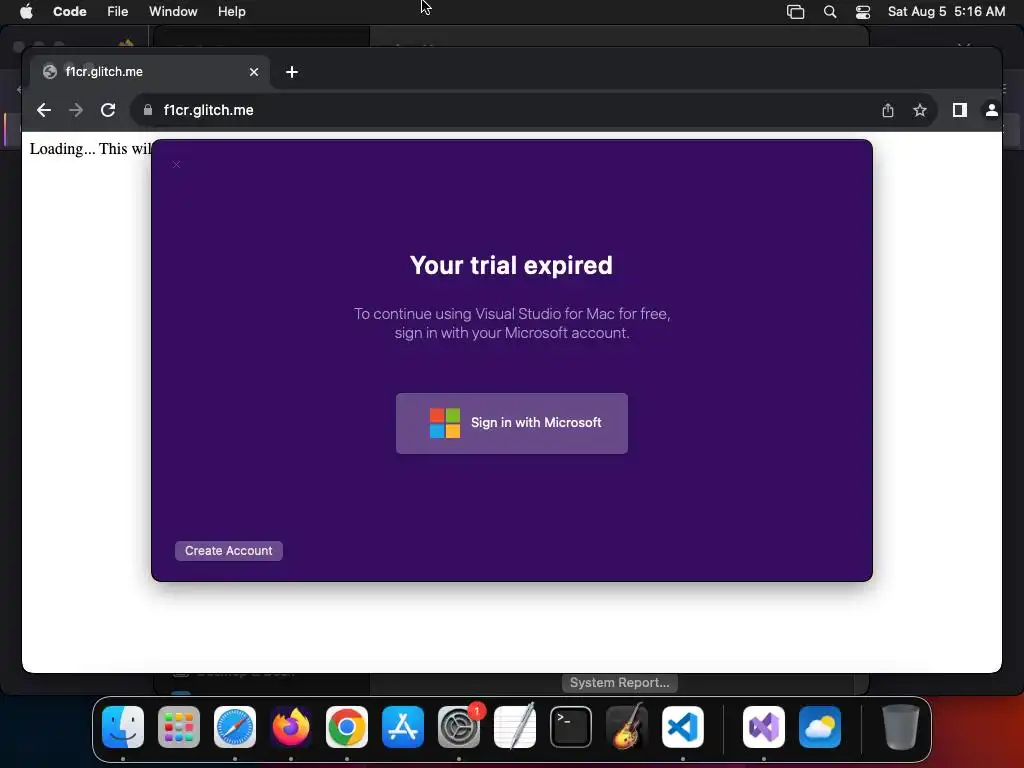Open Launchpad from the Dock
The image size is (1024, 768).
[x=179, y=727]
